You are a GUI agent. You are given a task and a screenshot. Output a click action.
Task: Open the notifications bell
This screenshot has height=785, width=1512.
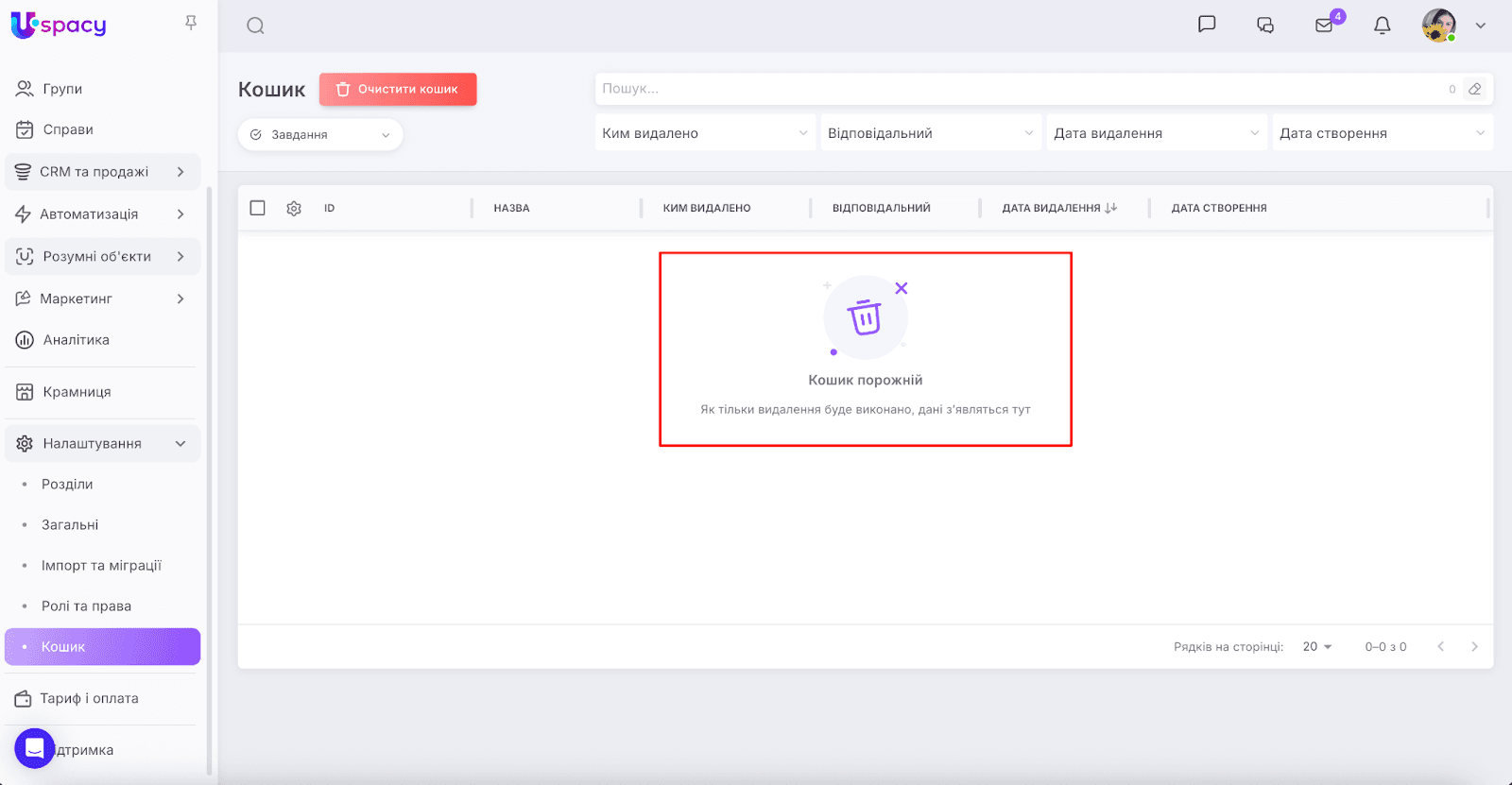click(x=1383, y=26)
